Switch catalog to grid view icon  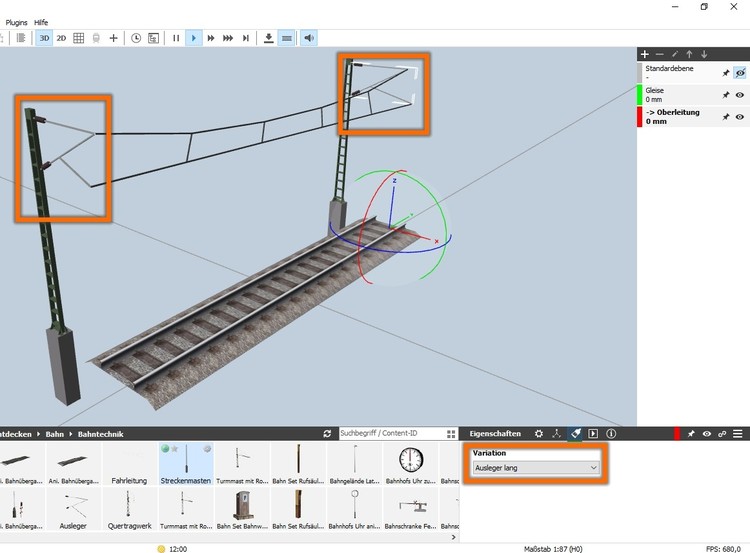click(451, 434)
